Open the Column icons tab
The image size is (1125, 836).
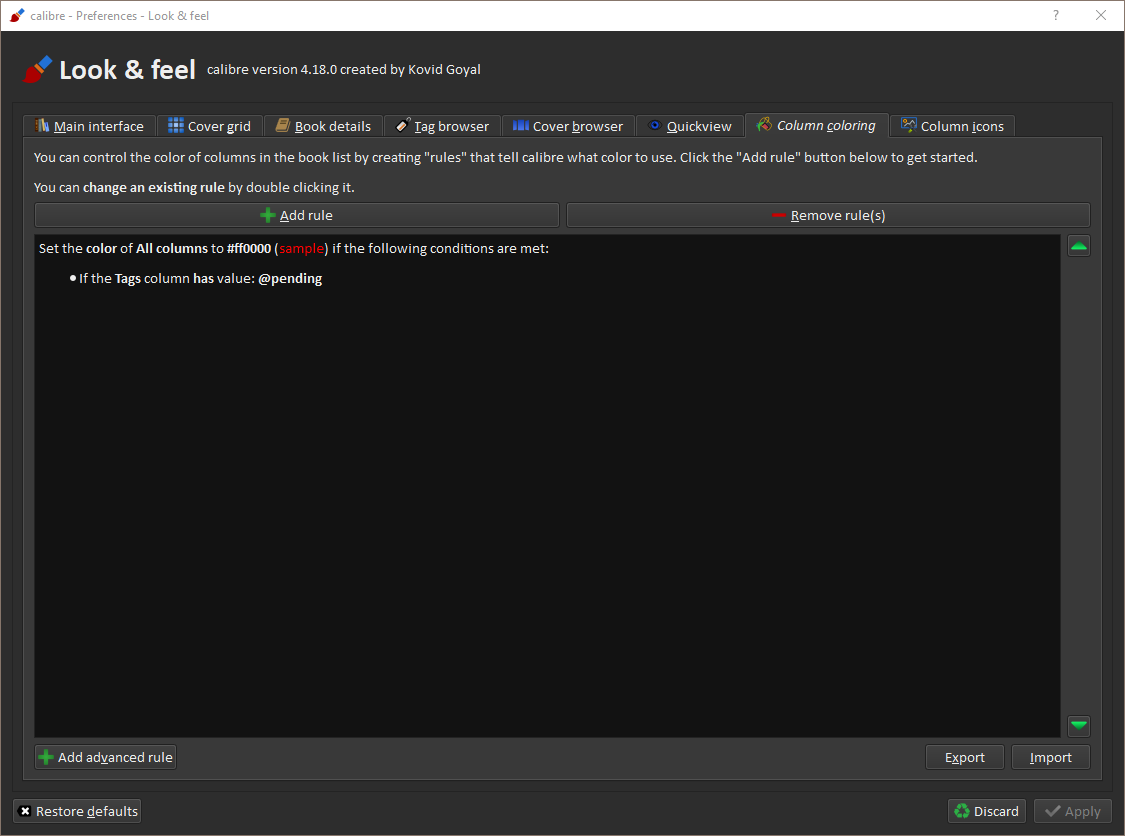(x=952, y=126)
